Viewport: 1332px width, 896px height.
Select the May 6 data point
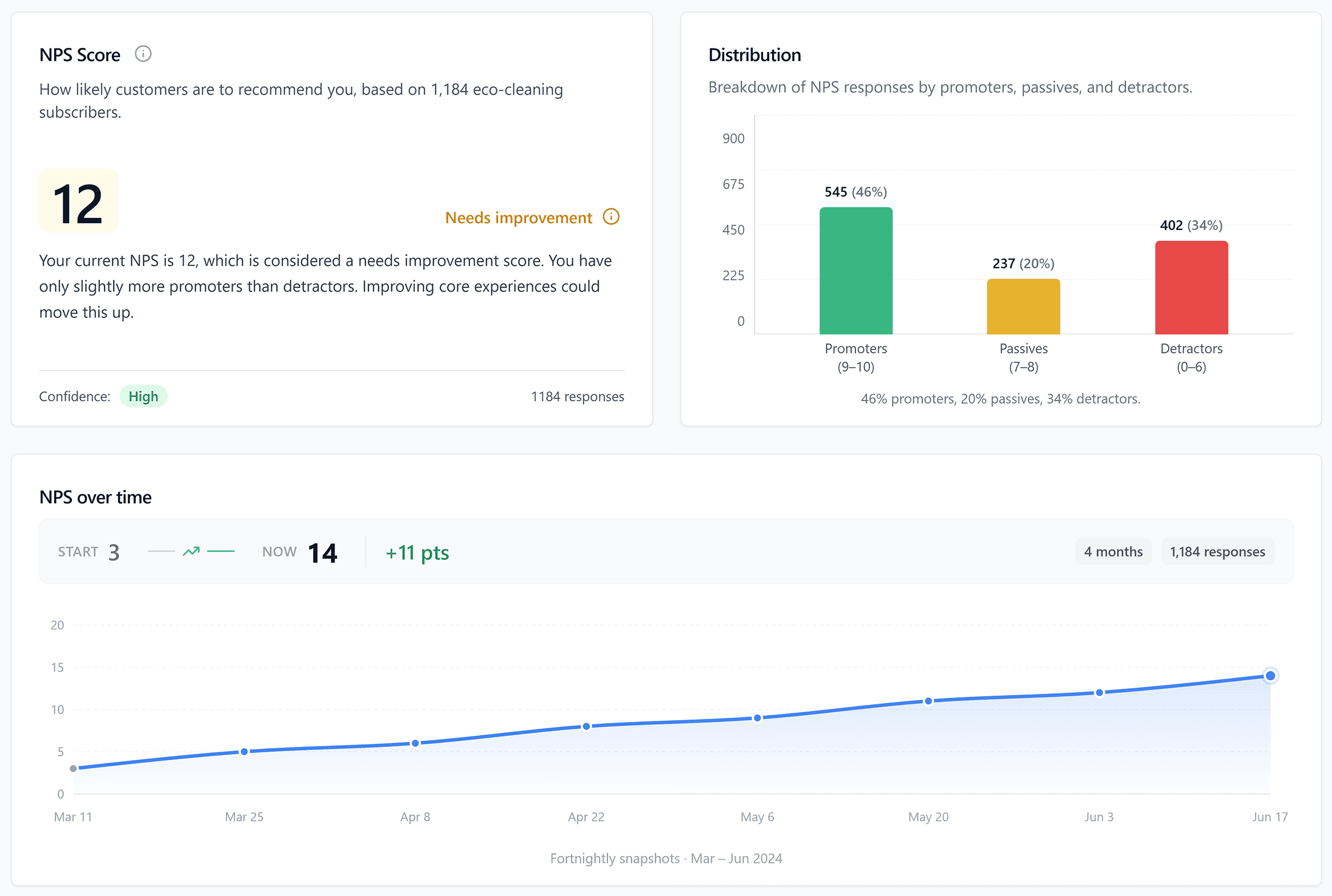tap(757, 719)
